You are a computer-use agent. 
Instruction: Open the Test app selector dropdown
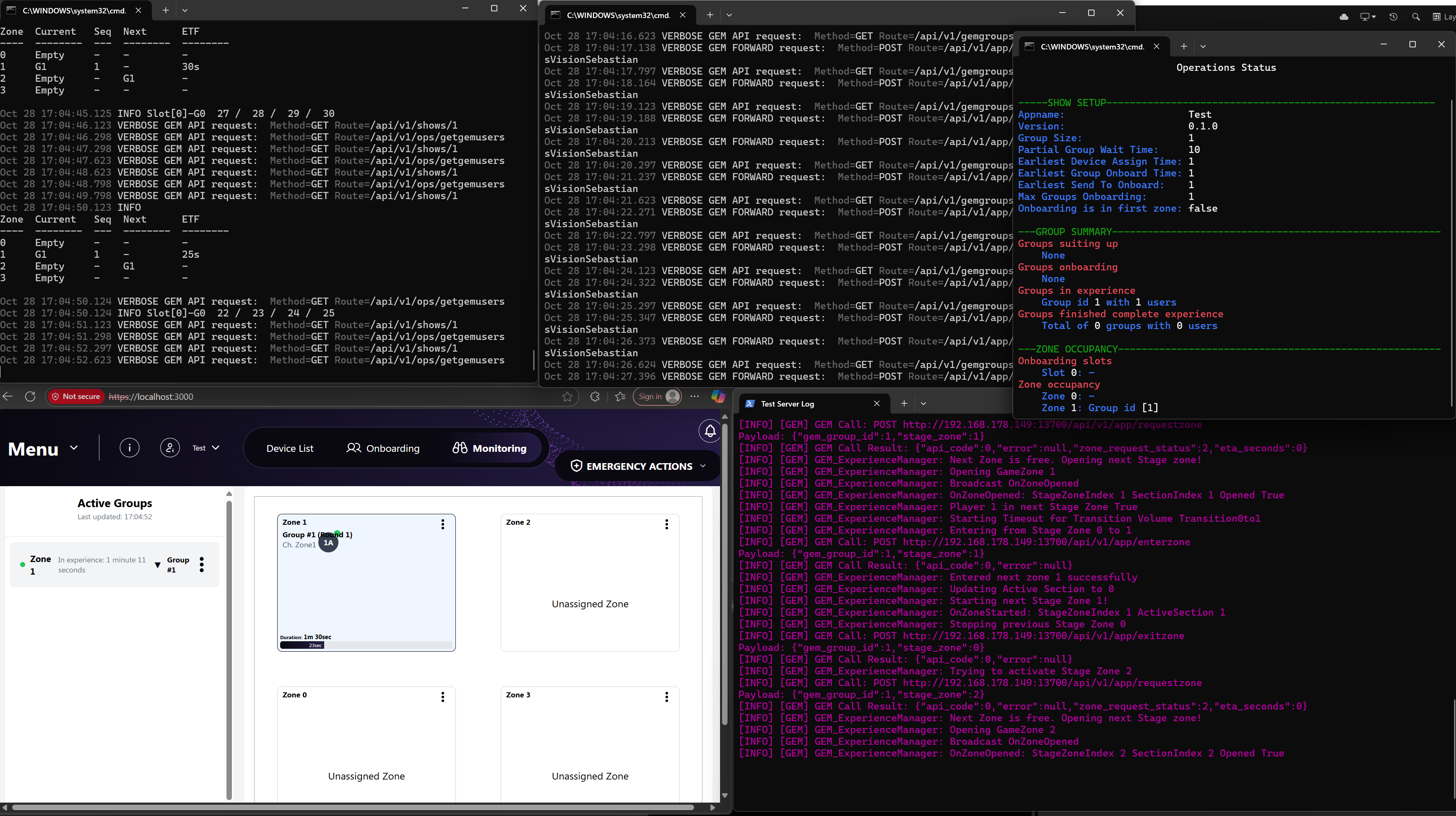pyautogui.click(x=206, y=448)
